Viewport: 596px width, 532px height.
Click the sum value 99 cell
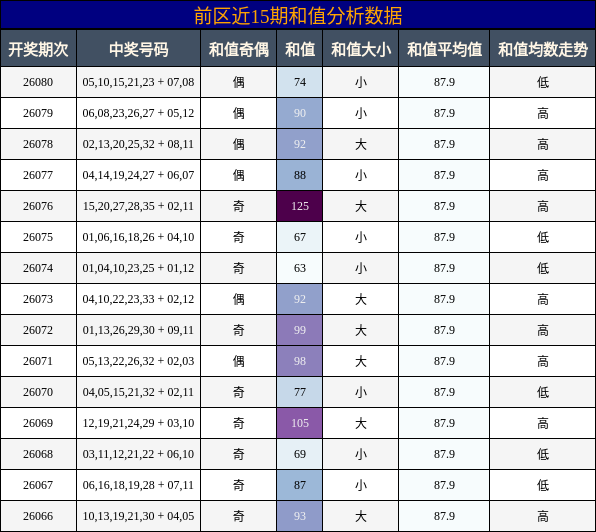click(300, 330)
